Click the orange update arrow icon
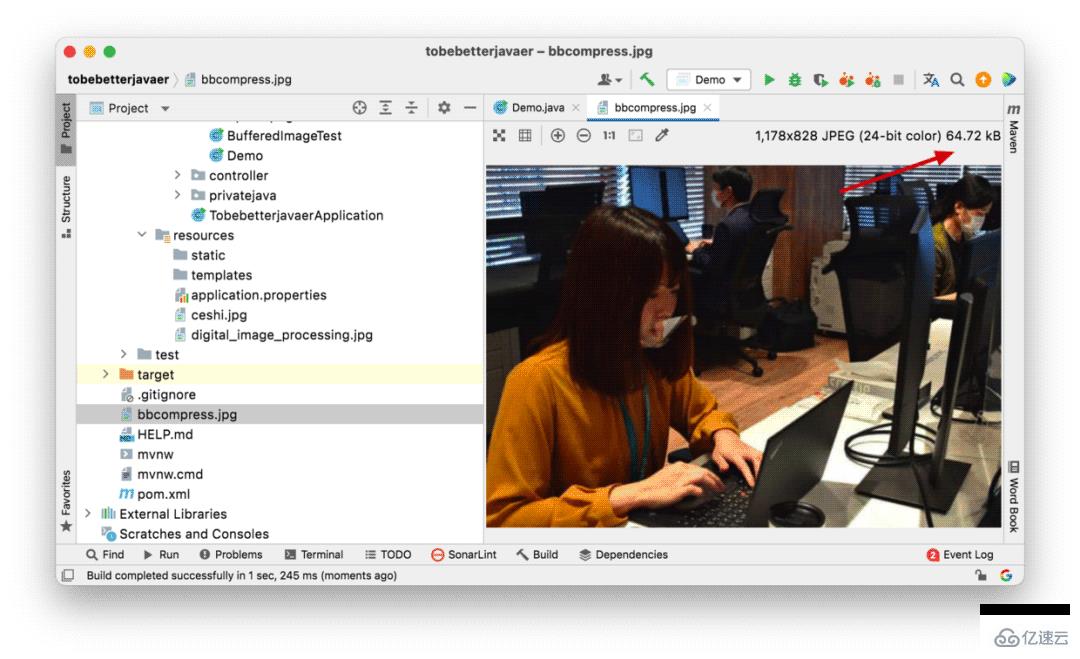Image resolution: width=1080 pixels, height=659 pixels. [x=983, y=80]
